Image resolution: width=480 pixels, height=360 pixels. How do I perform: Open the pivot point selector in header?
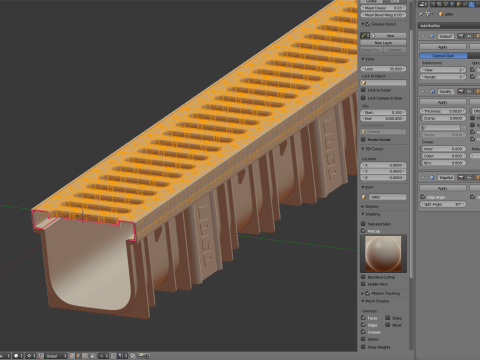[31, 356]
